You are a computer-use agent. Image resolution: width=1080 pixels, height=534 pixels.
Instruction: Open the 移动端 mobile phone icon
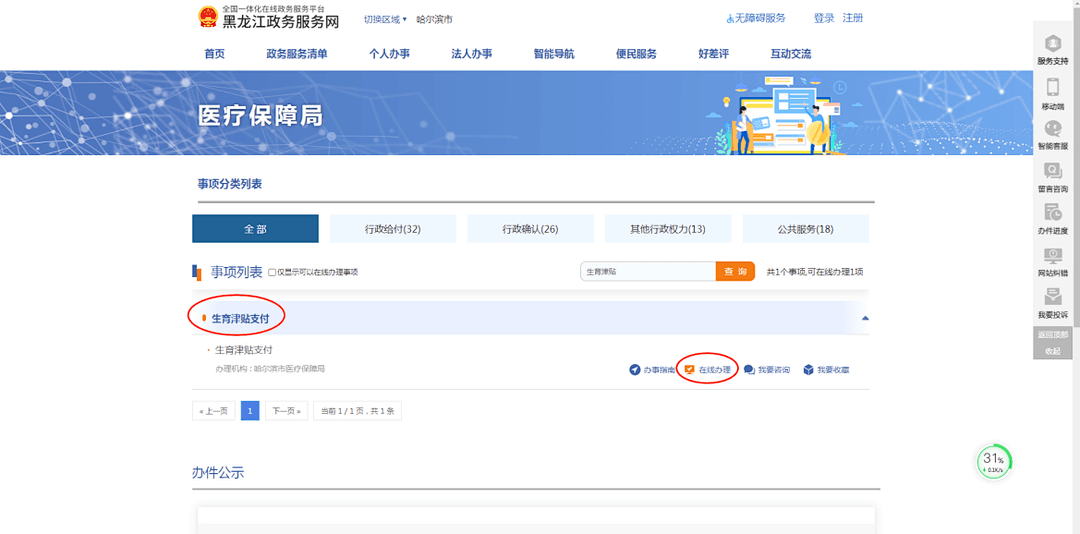(1052, 89)
